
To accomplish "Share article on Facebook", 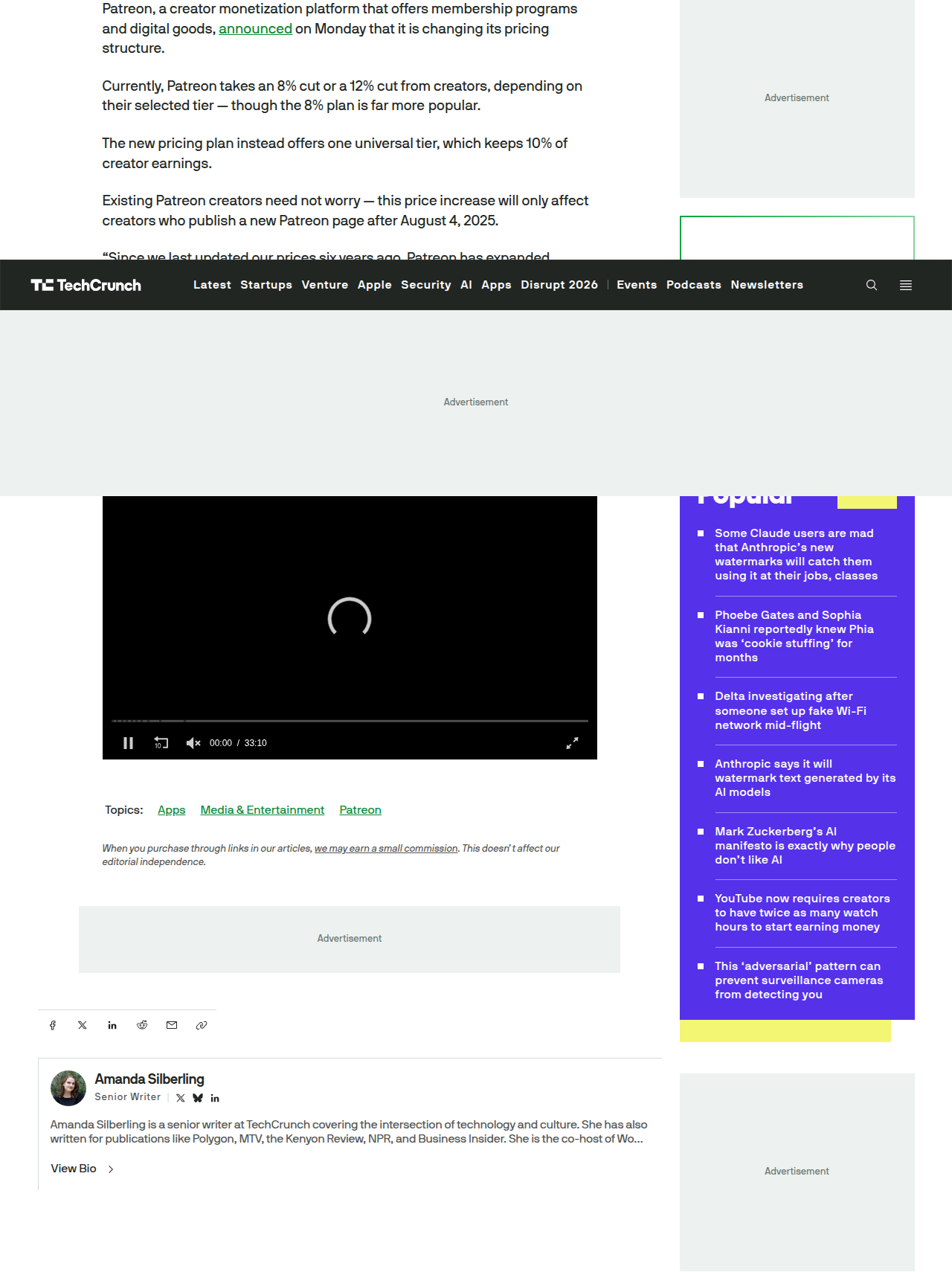I will pos(53,1025).
